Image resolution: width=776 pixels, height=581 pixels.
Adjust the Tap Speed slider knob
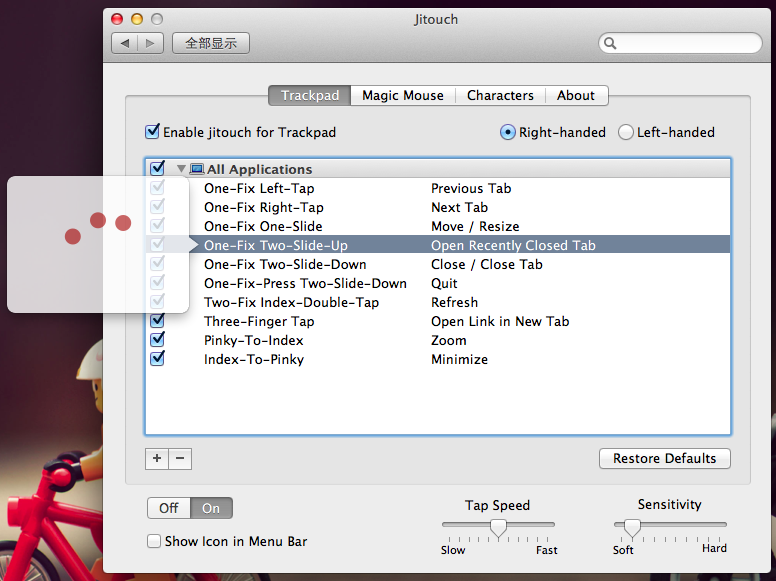tap(498, 528)
